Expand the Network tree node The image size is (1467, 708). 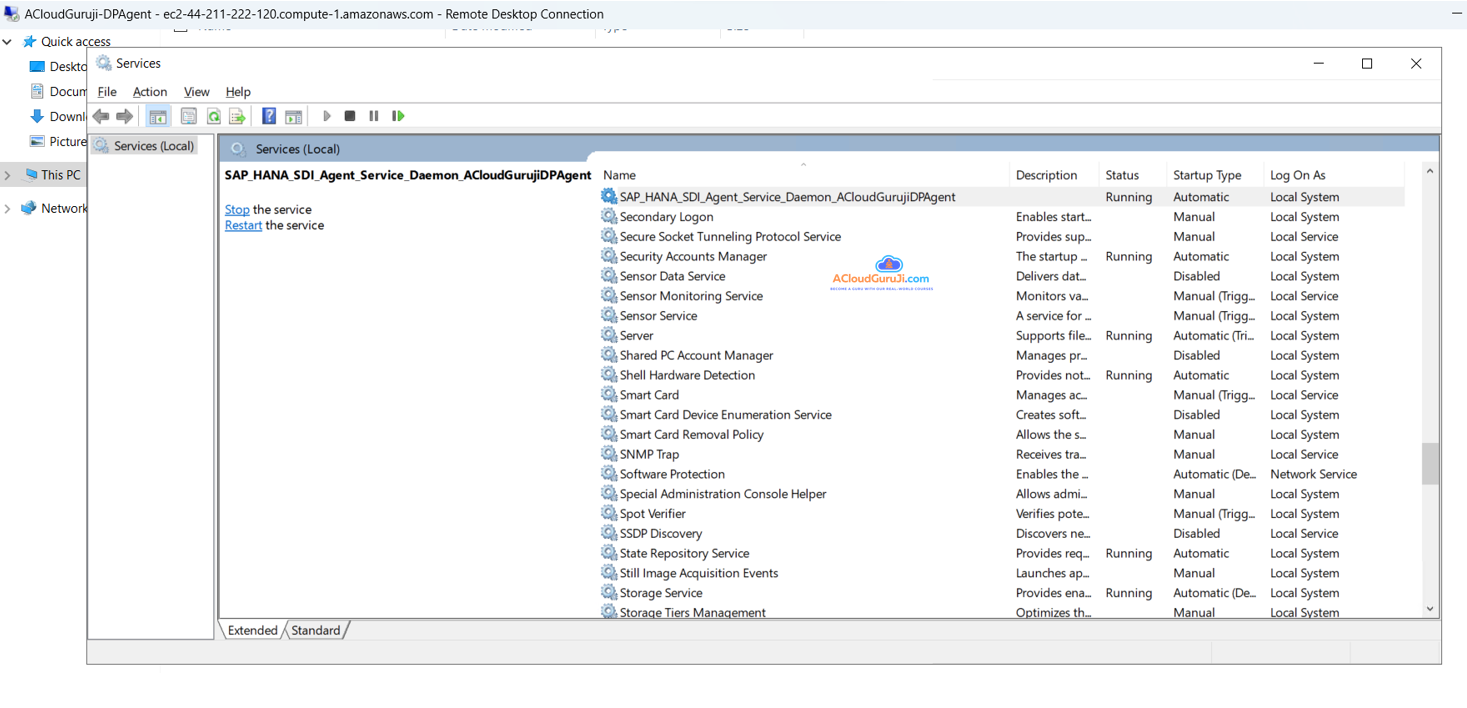click(8, 209)
